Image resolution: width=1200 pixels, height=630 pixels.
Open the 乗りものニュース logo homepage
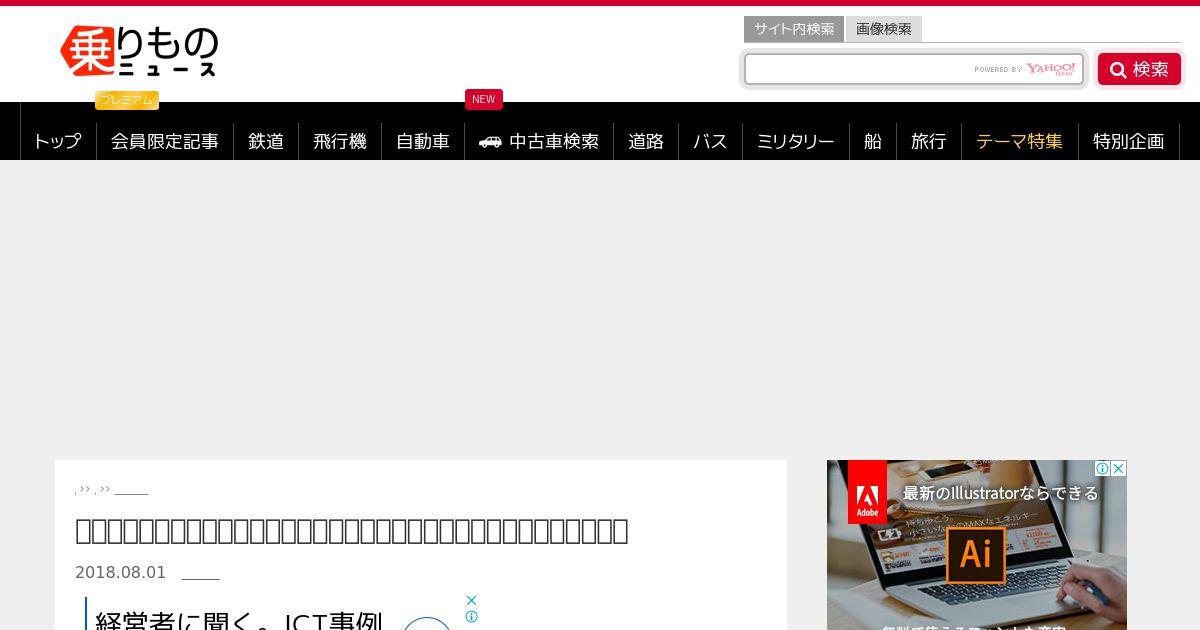pos(139,52)
